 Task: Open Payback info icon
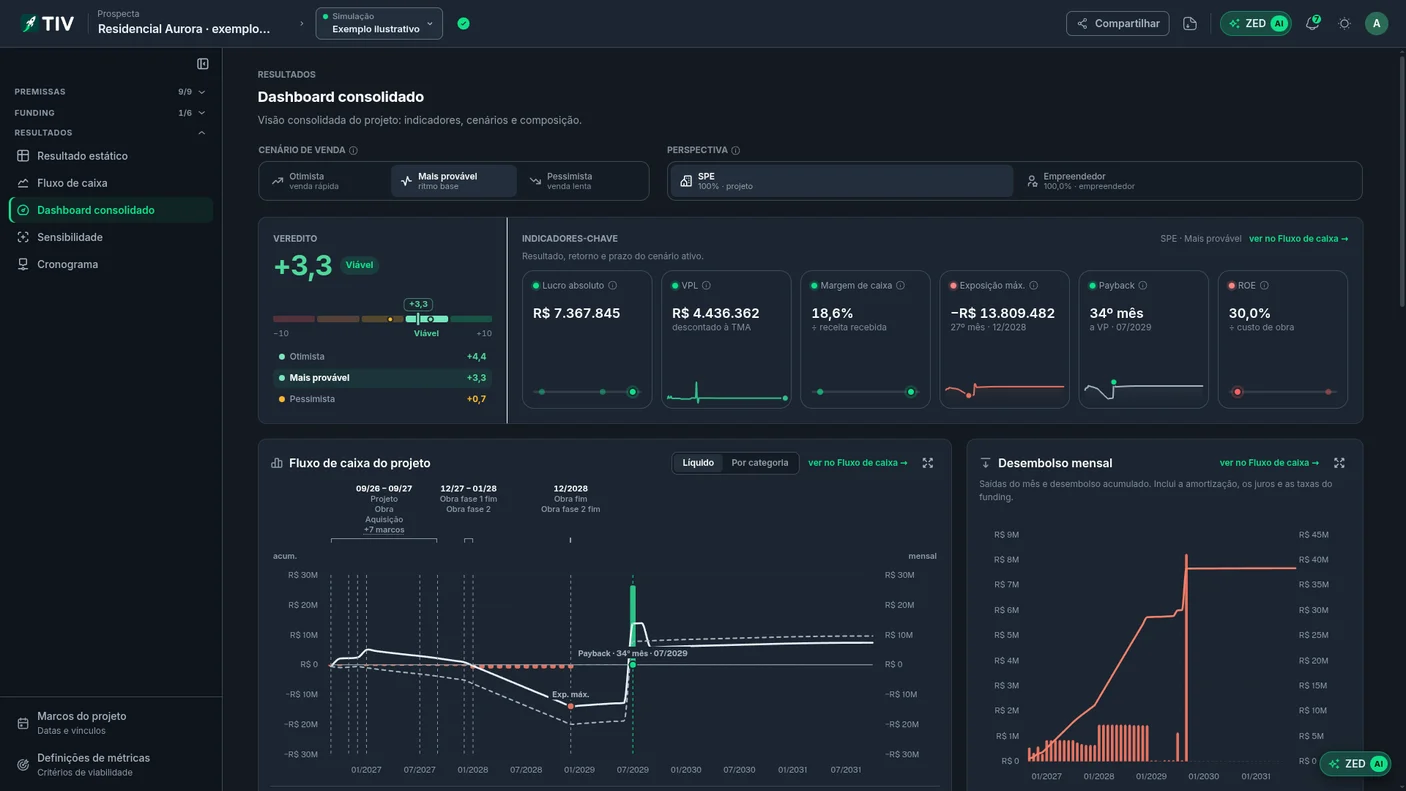coord(1143,286)
